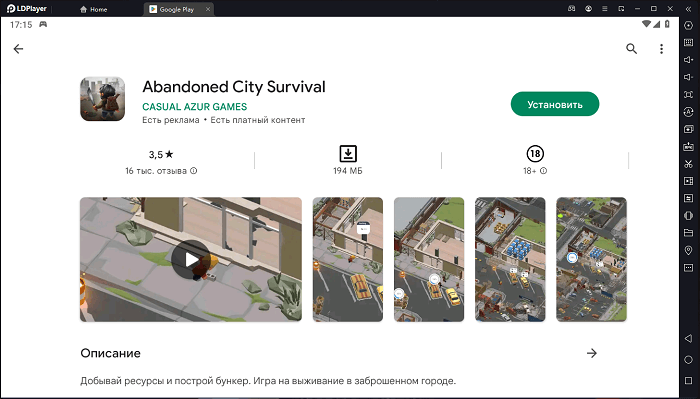Click the Описание heading
This screenshot has width=700, height=399.
tap(110, 353)
